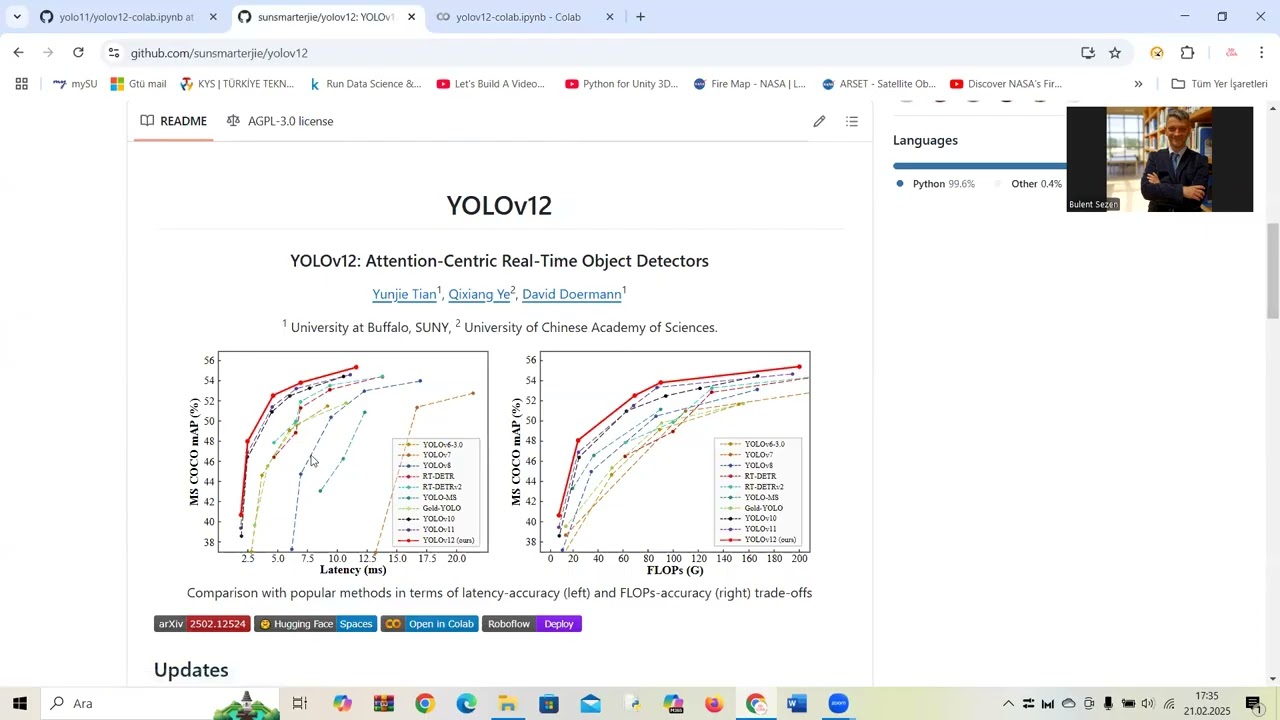Open Yunjie Tian author link
This screenshot has width=1280, height=720.
pyautogui.click(x=404, y=294)
